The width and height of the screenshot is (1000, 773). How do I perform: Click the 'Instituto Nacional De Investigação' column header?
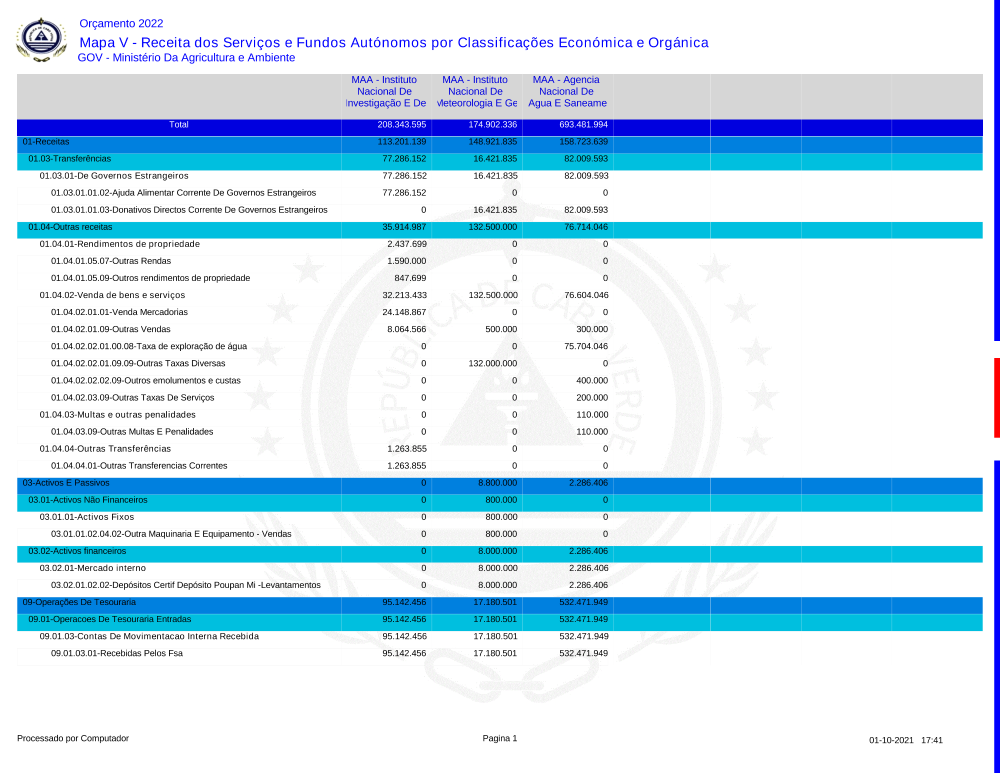[x=385, y=91]
